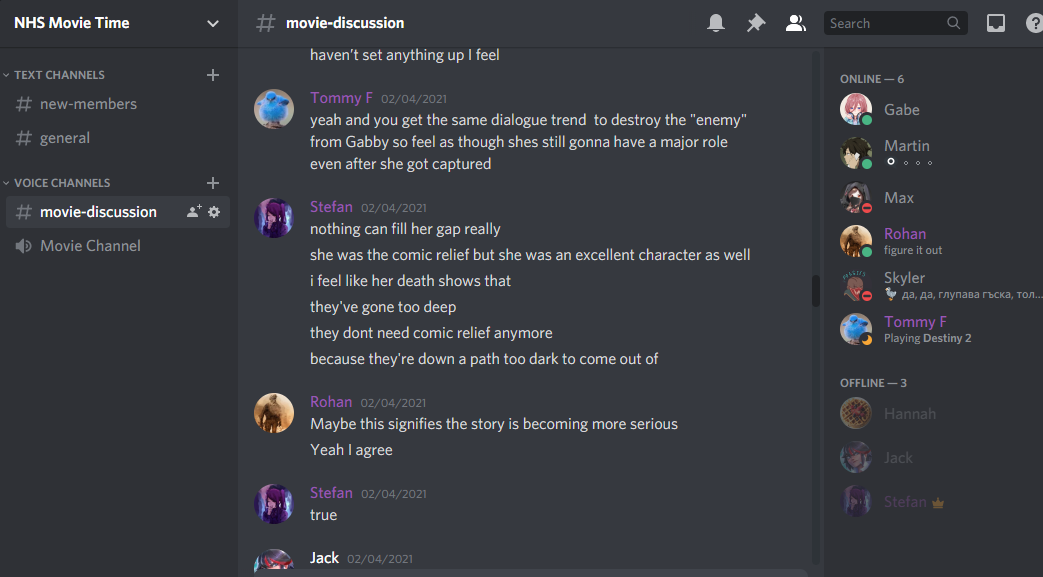Open help question mark icon

(x=1034, y=23)
